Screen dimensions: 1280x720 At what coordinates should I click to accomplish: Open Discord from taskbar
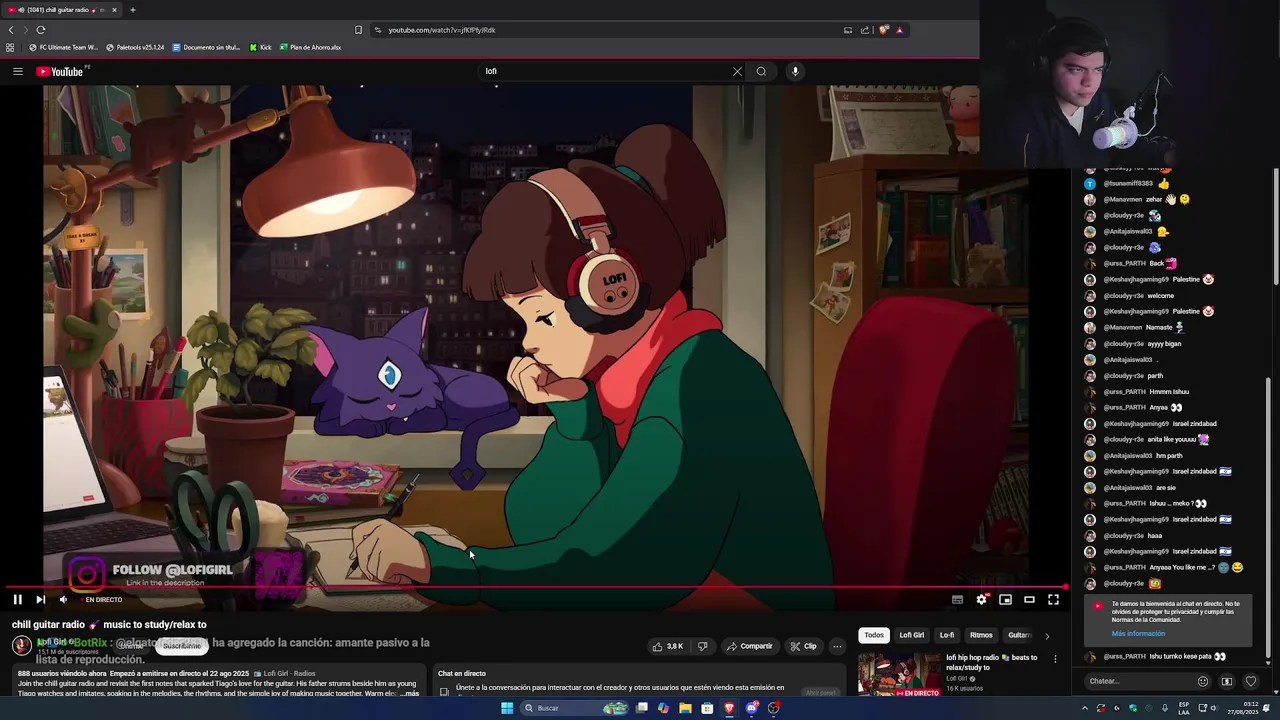[751, 708]
